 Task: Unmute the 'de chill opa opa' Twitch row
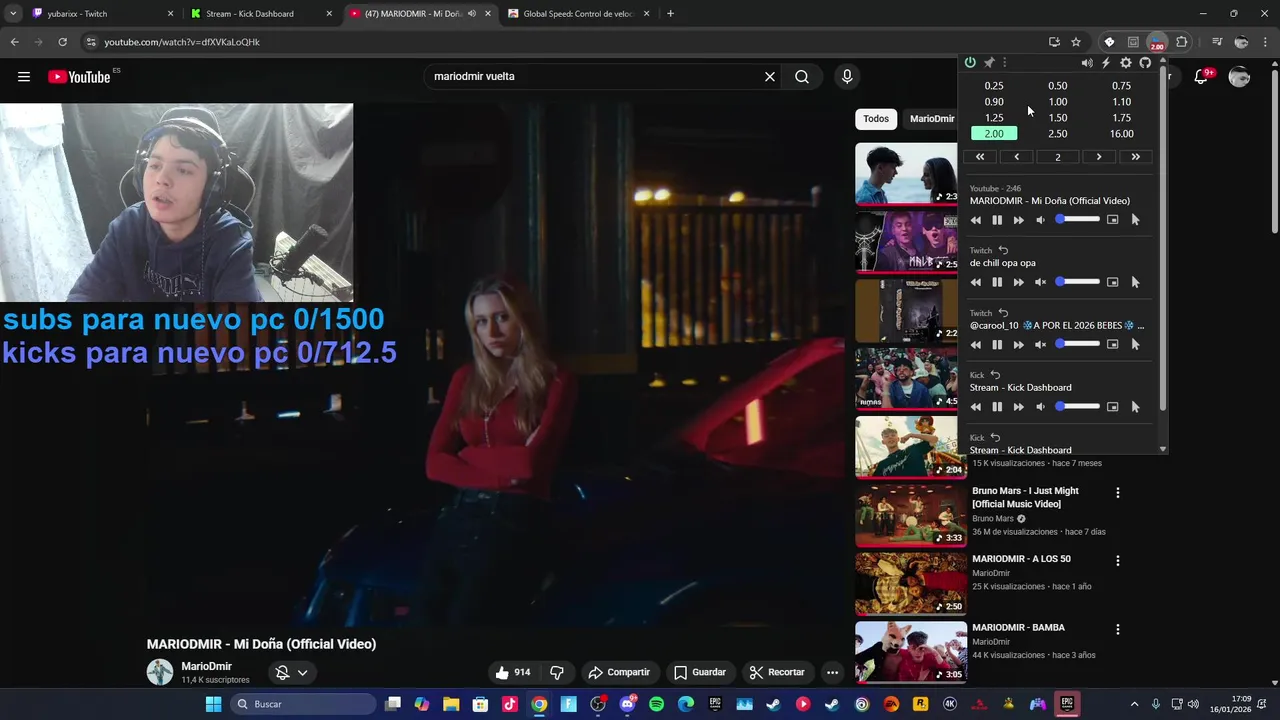1040,282
